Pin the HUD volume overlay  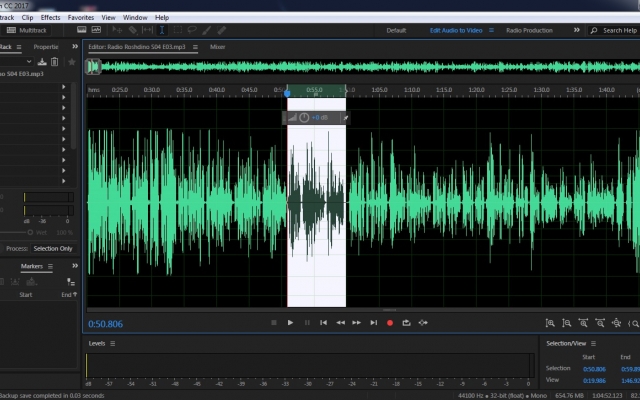click(345, 118)
